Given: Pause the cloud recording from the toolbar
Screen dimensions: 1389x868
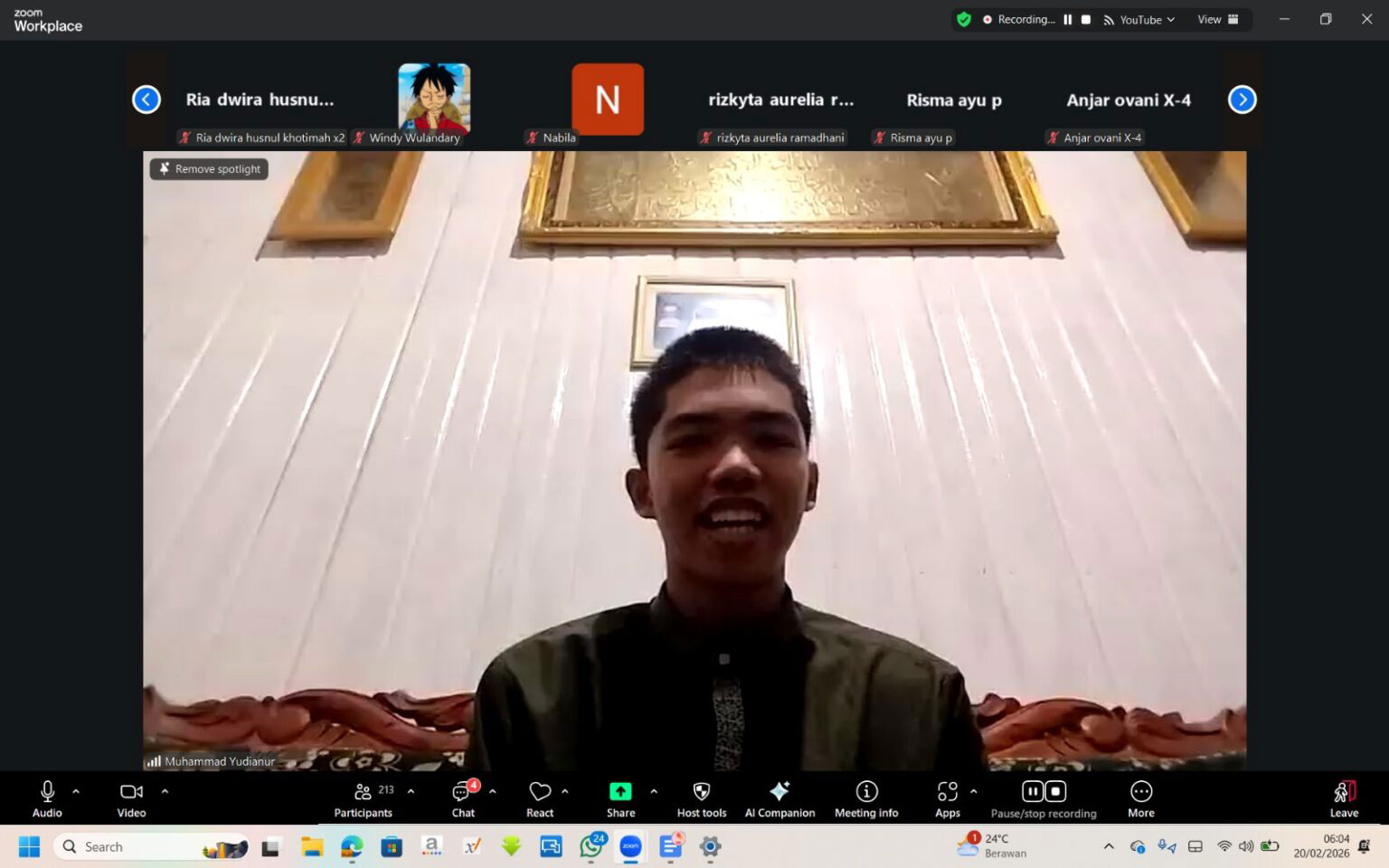Looking at the screenshot, I should (x=1032, y=790).
